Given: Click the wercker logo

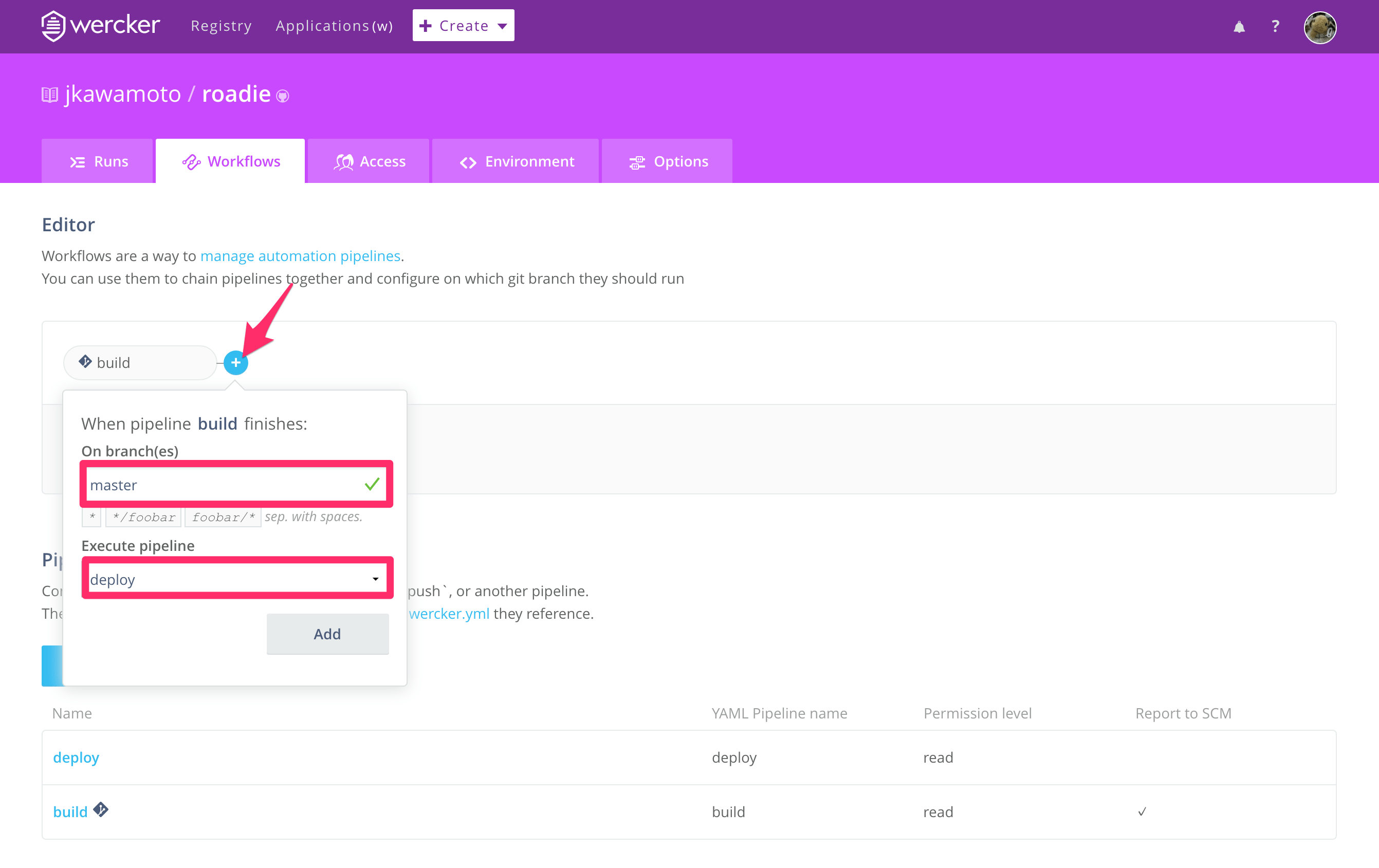Looking at the screenshot, I should (100, 26).
